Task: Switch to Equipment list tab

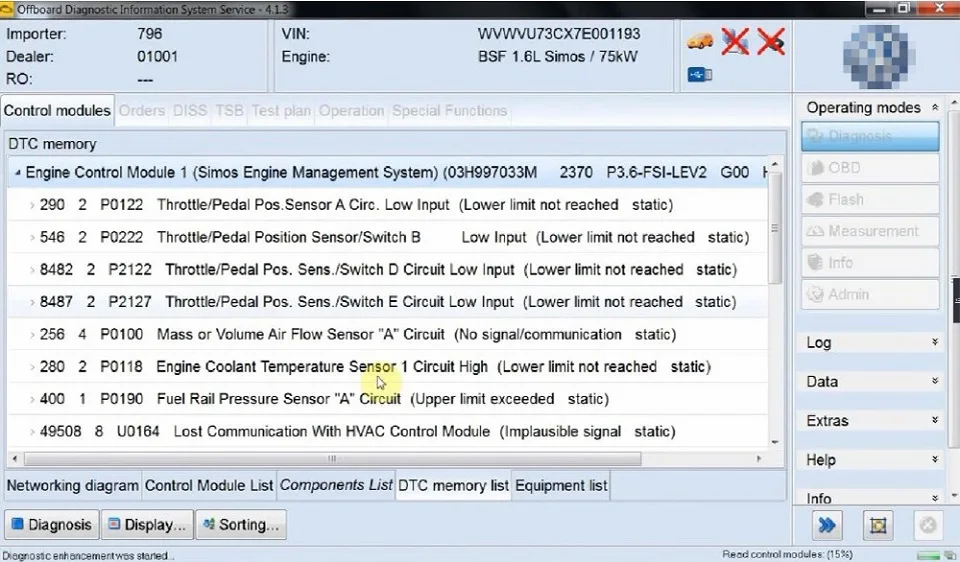Action: pos(561,485)
